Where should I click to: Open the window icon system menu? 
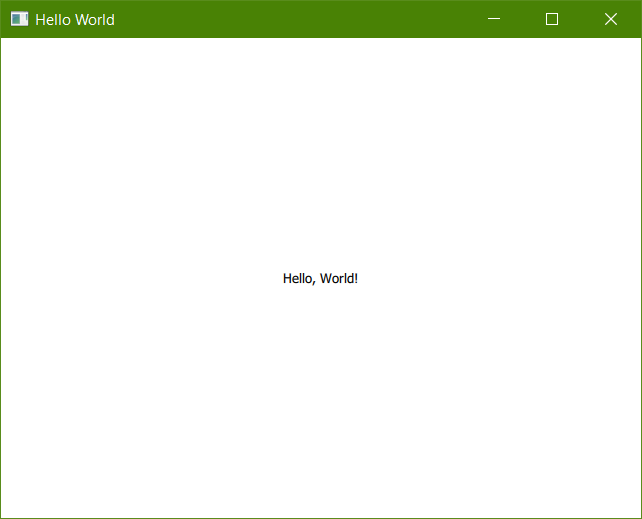point(19,19)
